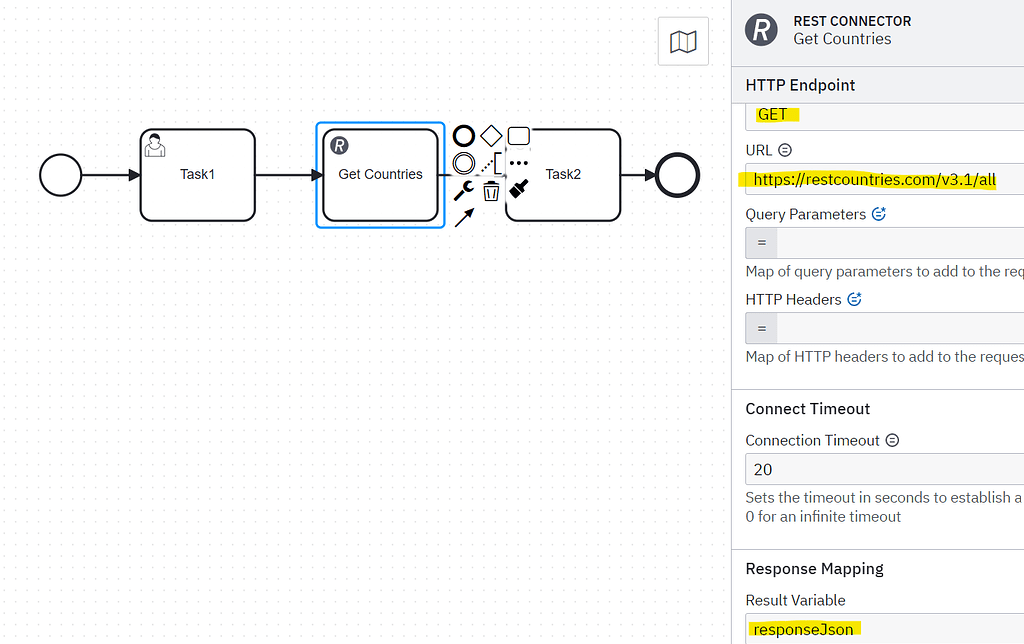The height and width of the screenshot is (644, 1024).
Task: Append a new task via the rectangle icon
Action: point(519,134)
